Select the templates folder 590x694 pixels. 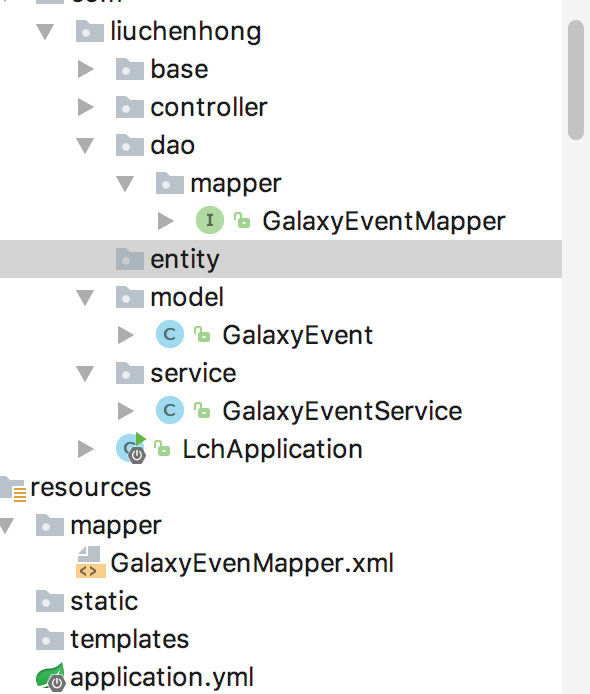[x=130, y=639]
